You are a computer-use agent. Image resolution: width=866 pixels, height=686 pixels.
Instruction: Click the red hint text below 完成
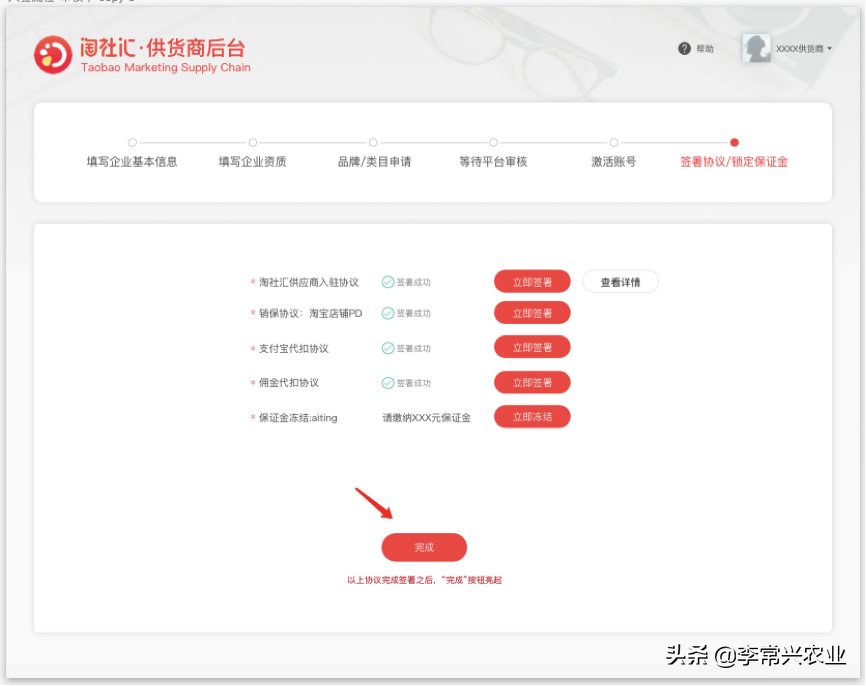tap(424, 580)
